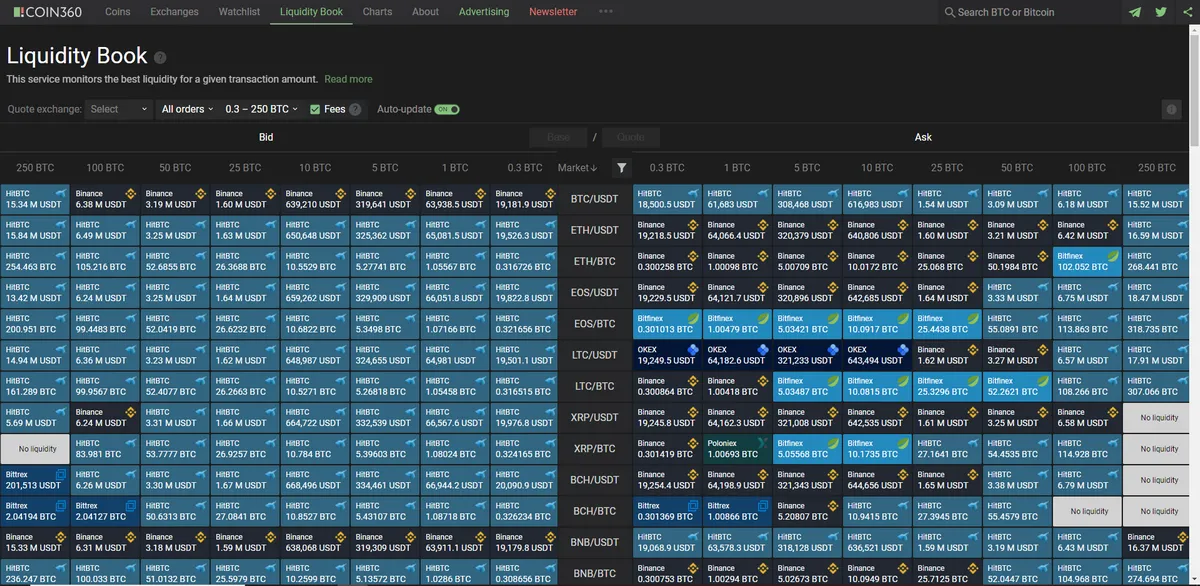Click the COIN360 logo
Image resolution: width=1200 pixels, height=586 pixels.
pos(48,12)
